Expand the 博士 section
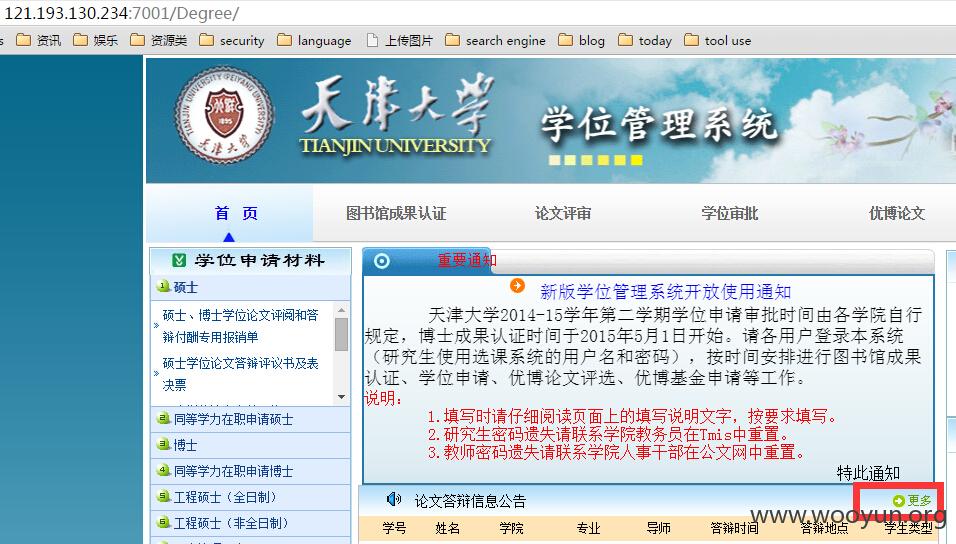The image size is (956, 544). [251, 445]
